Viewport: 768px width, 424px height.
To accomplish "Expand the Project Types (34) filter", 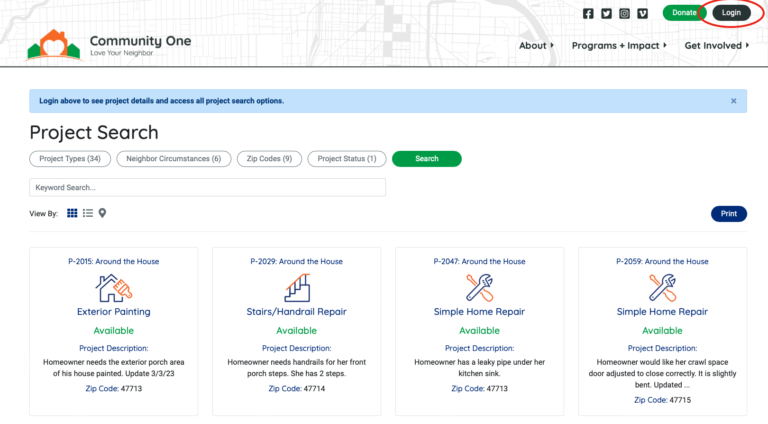I will click(x=70, y=159).
